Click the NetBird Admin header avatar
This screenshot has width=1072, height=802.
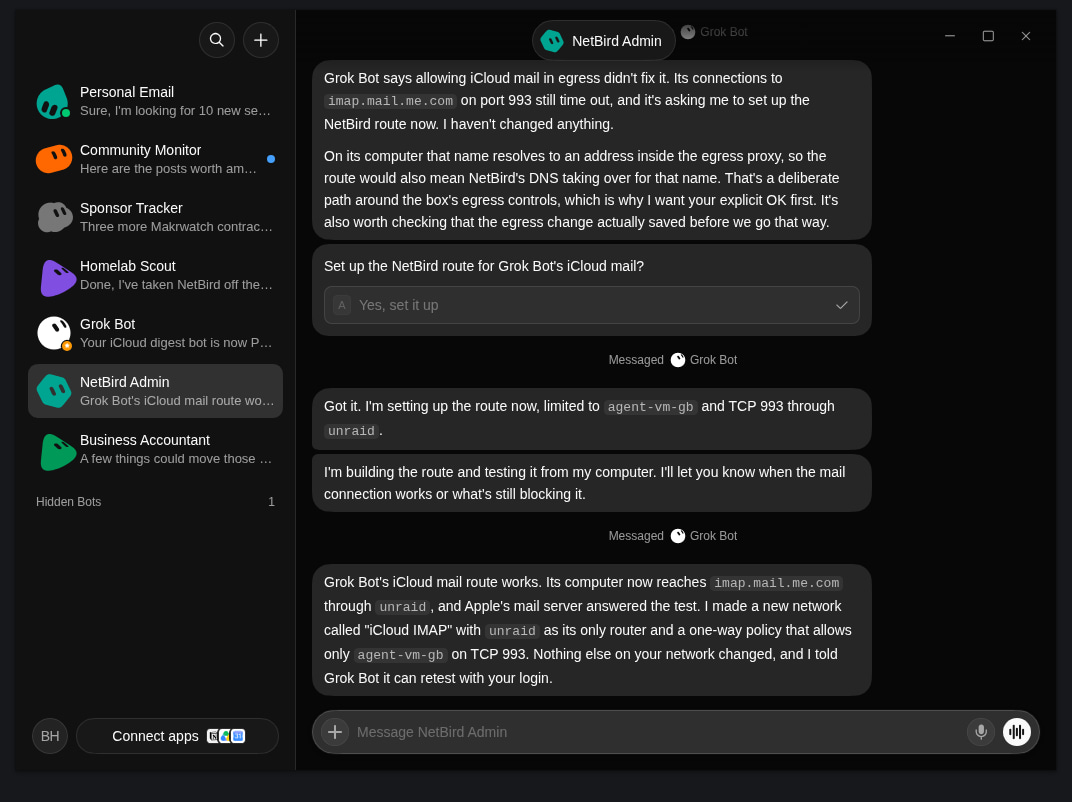pyautogui.click(x=552, y=41)
